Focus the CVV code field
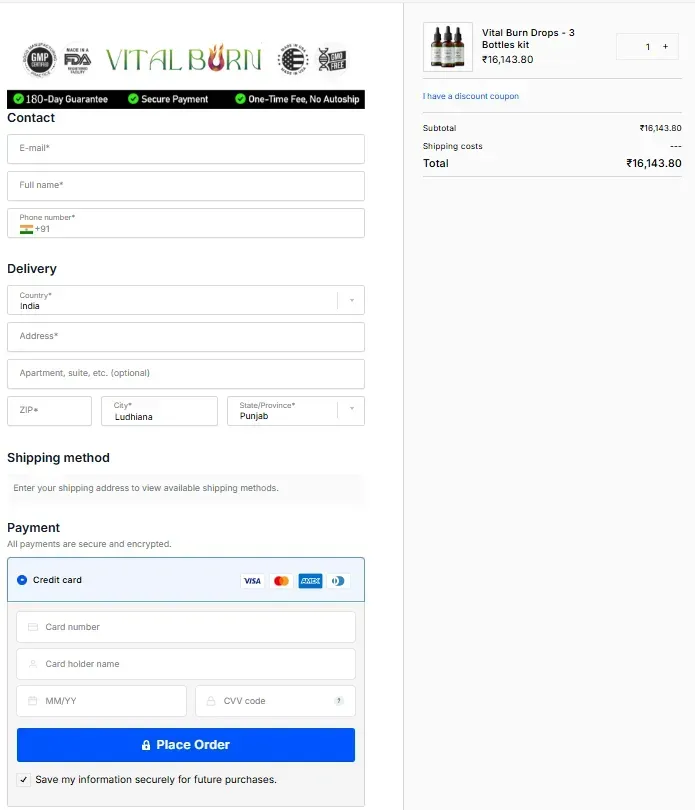The width and height of the screenshot is (695, 810). [x=275, y=701]
